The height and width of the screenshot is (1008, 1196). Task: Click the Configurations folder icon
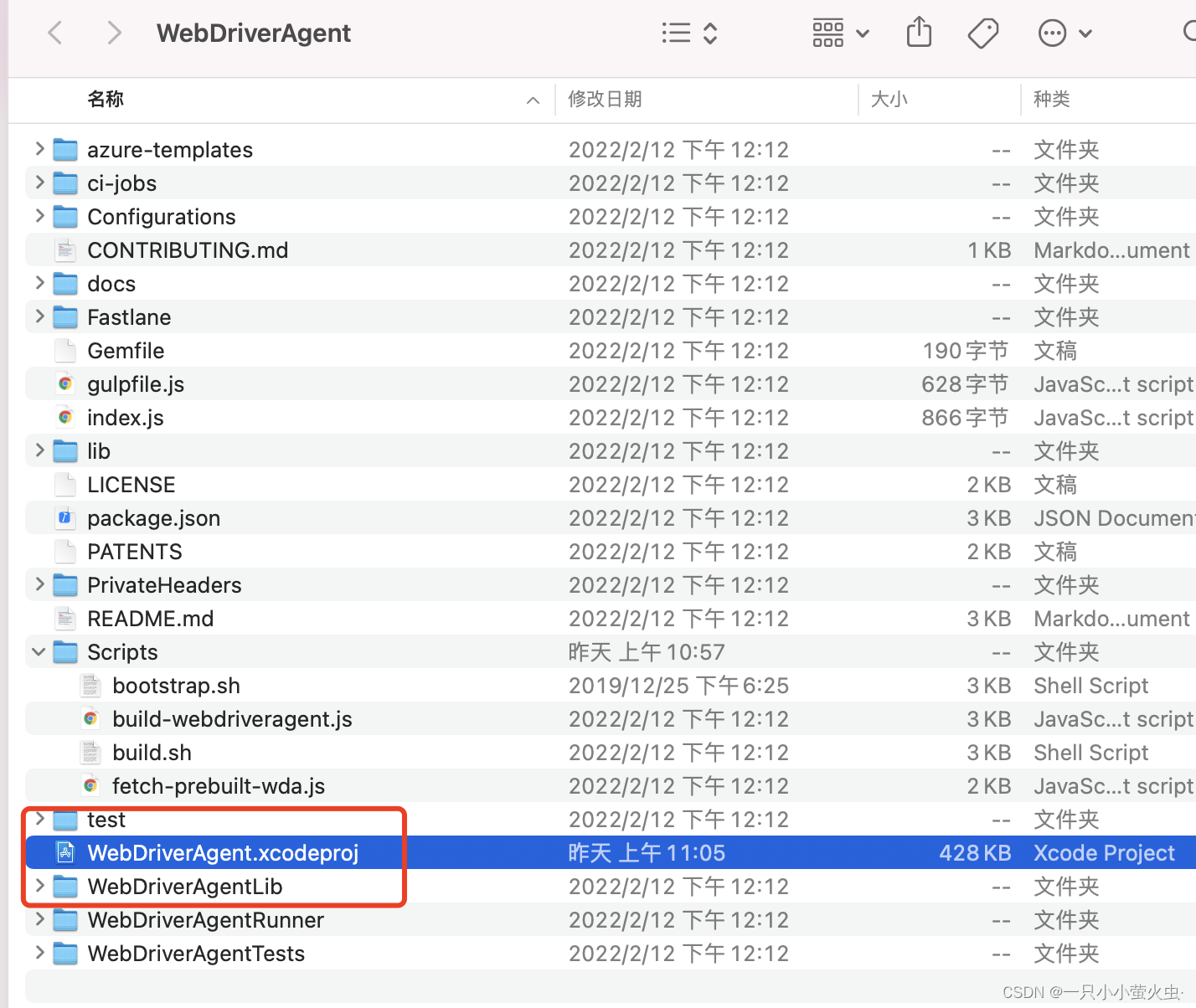pyautogui.click(x=65, y=217)
